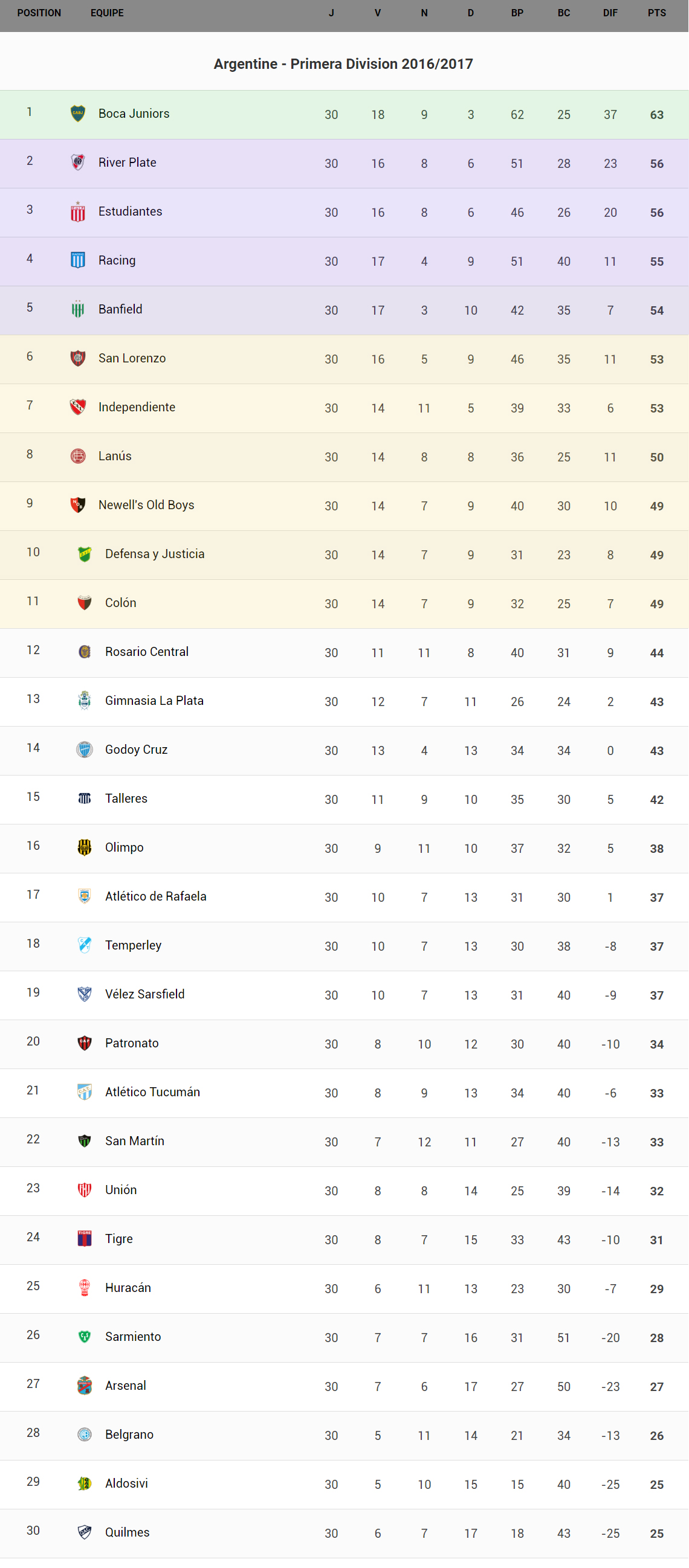The height and width of the screenshot is (1568, 689).
Task: Click the Banfield crest icon
Action: point(78,309)
